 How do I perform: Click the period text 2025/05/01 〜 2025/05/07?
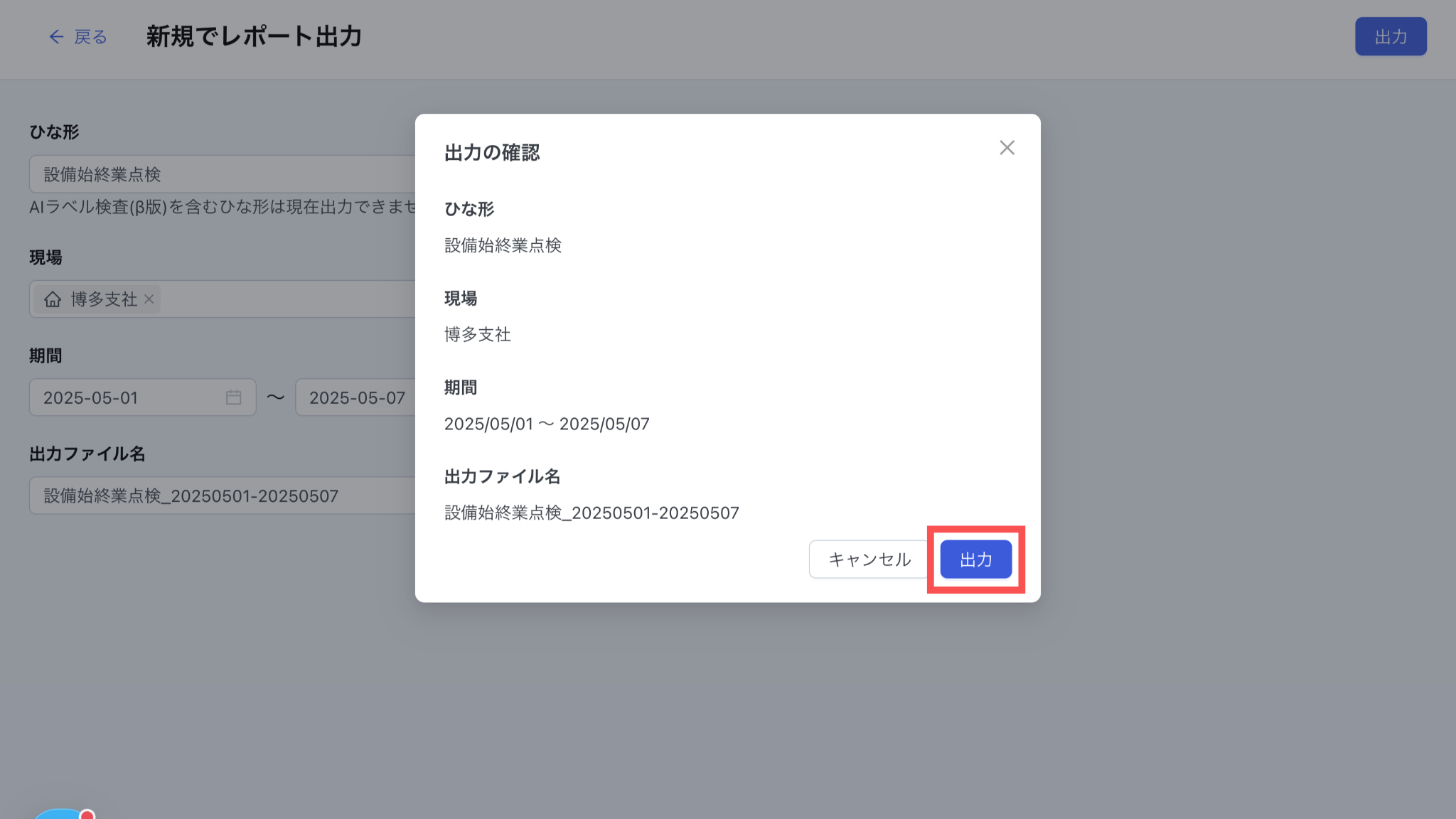(547, 424)
